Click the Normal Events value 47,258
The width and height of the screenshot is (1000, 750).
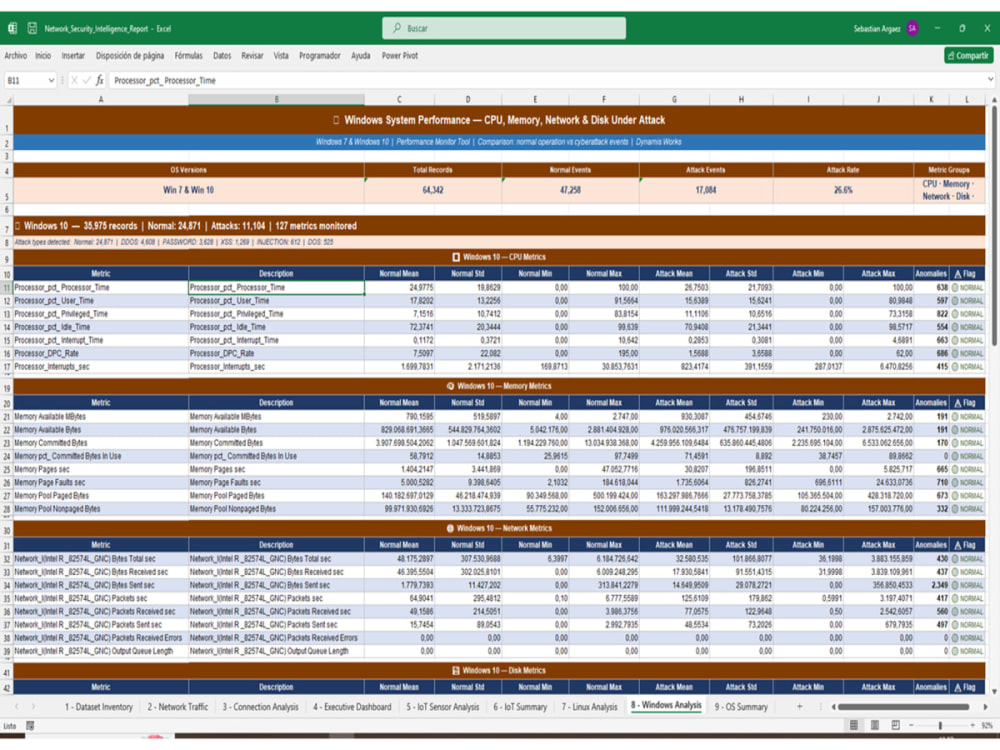tap(570, 190)
